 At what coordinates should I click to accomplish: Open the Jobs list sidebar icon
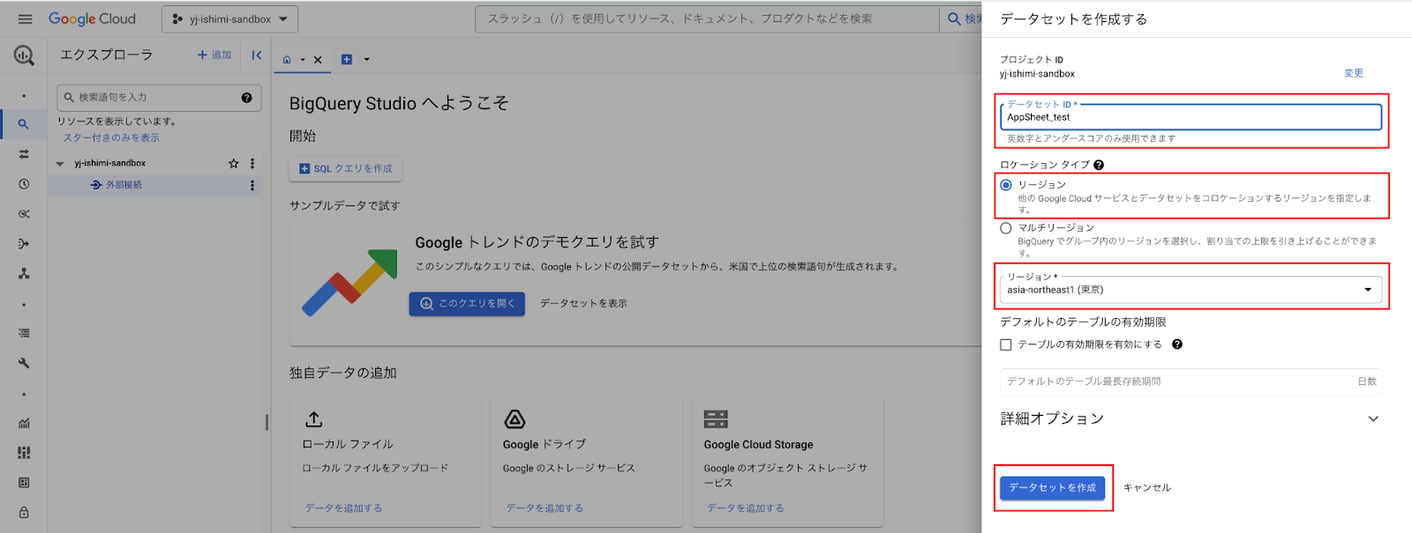(24, 333)
